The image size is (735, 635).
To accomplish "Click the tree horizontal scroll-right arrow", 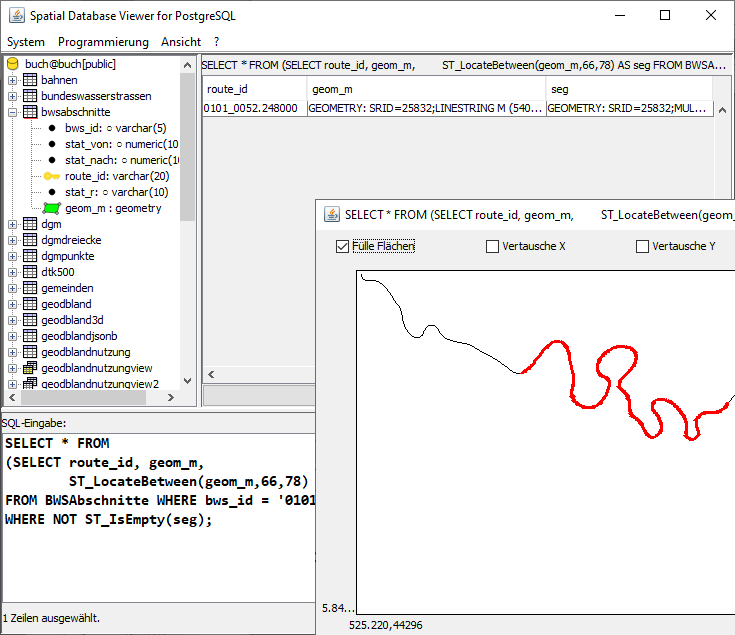I will (171, 397).
